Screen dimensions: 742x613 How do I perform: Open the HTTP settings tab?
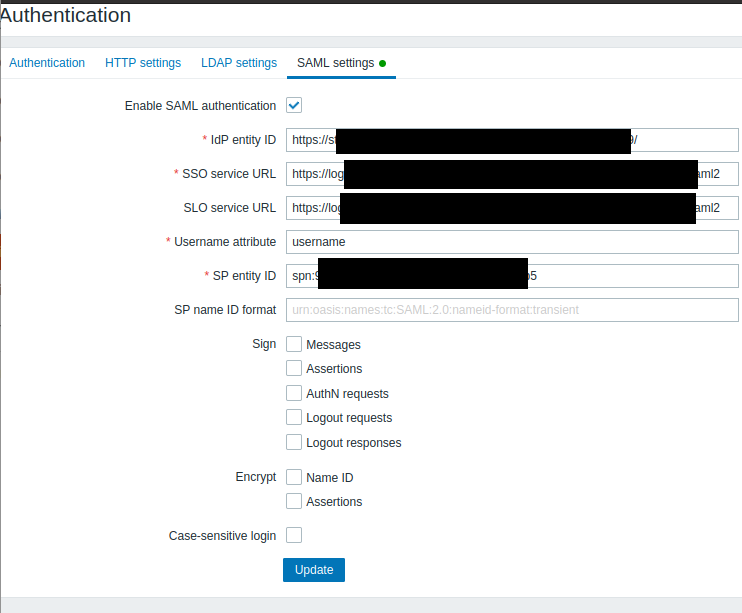click(x=143, y=63)
